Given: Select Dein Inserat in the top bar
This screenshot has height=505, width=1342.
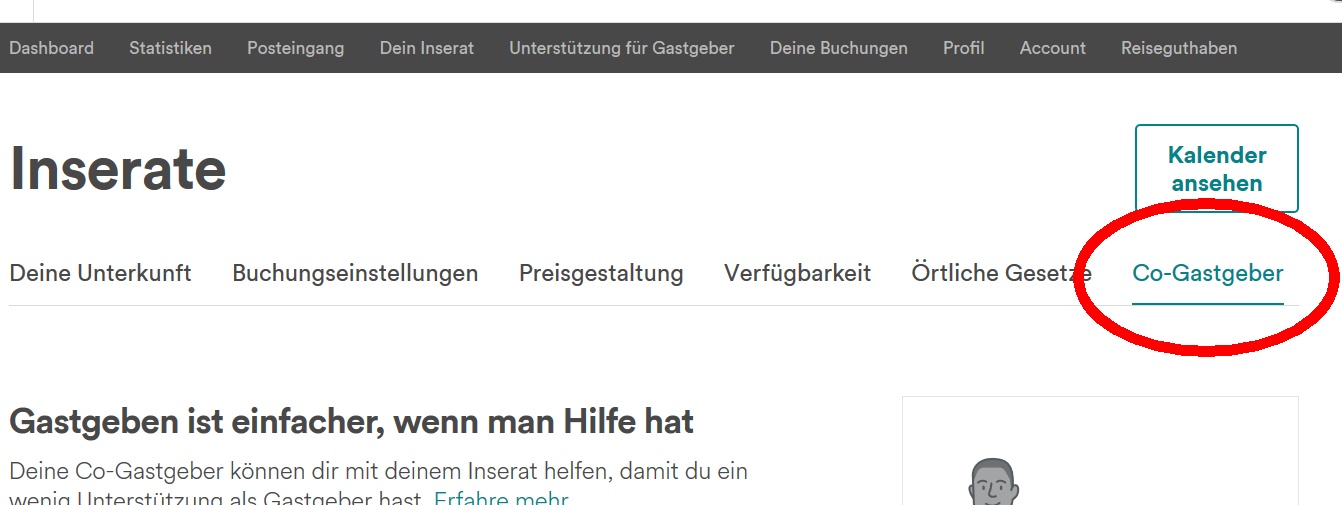Looking at the screenshot, I should (427, 48).
